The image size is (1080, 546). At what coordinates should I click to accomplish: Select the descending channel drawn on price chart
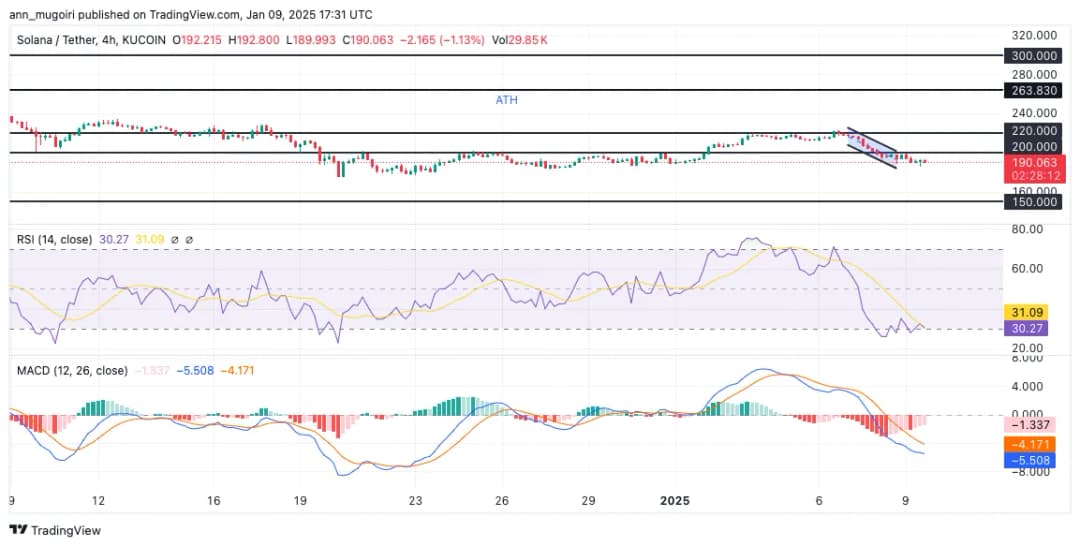tap(872, 148)
